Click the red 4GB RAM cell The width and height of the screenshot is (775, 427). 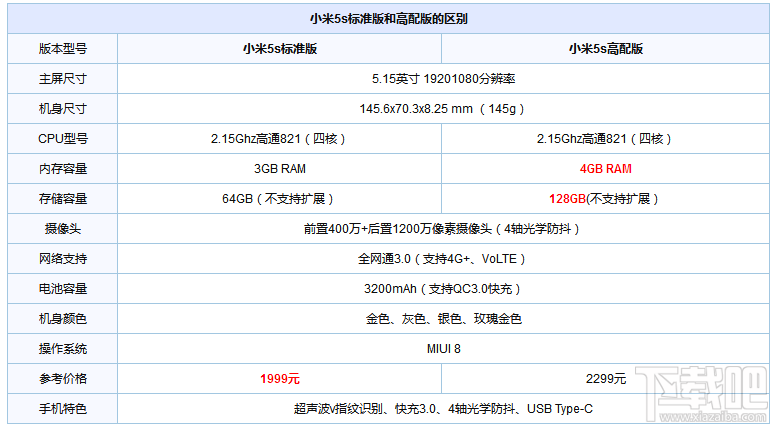click(605, 169)
